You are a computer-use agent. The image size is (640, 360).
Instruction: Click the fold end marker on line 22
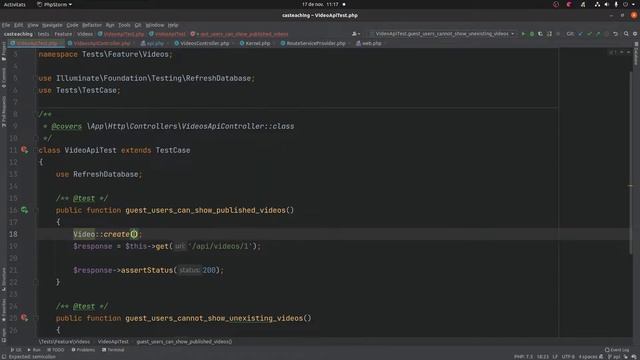37,282
